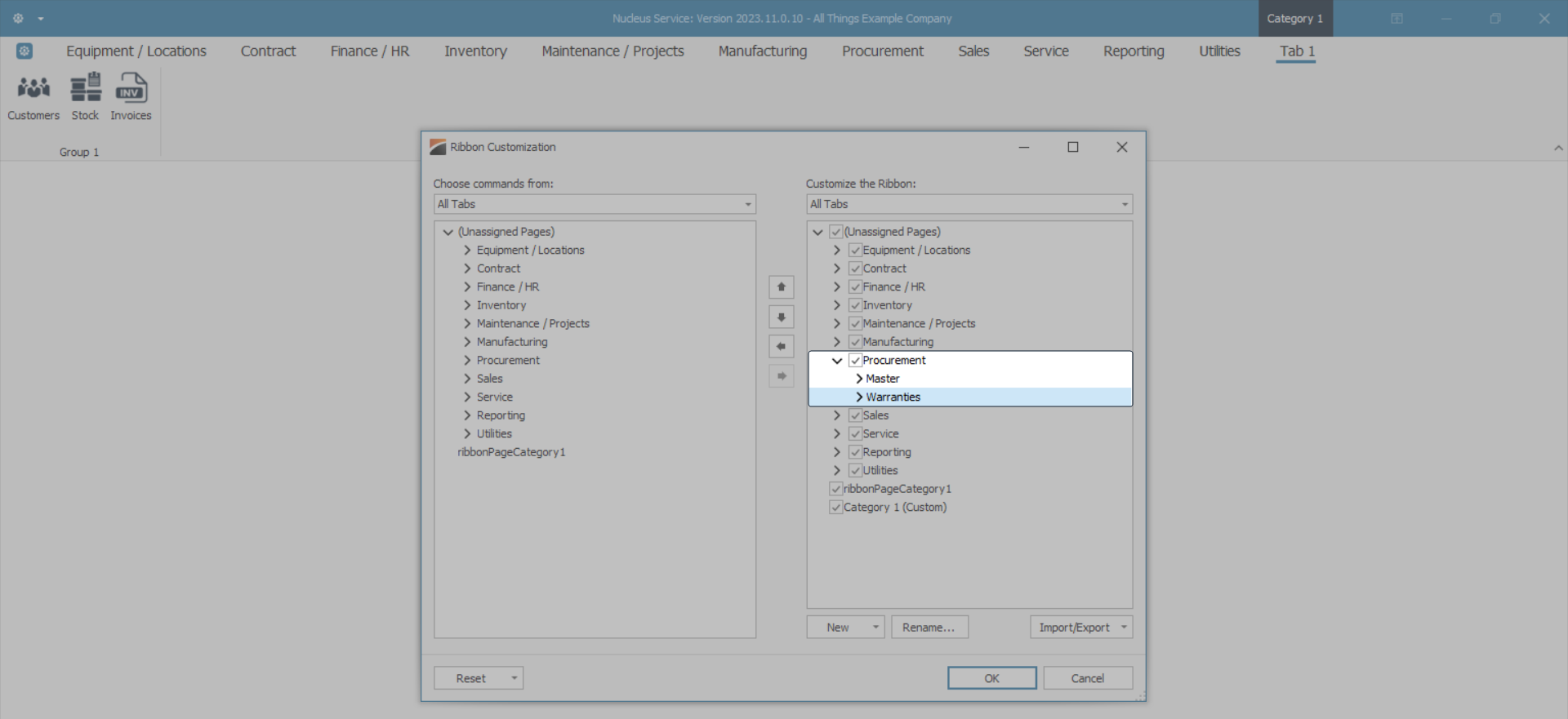Uncheck the Service checkbox in right tree
The image size is (1568, 719).
coord(855,434)
